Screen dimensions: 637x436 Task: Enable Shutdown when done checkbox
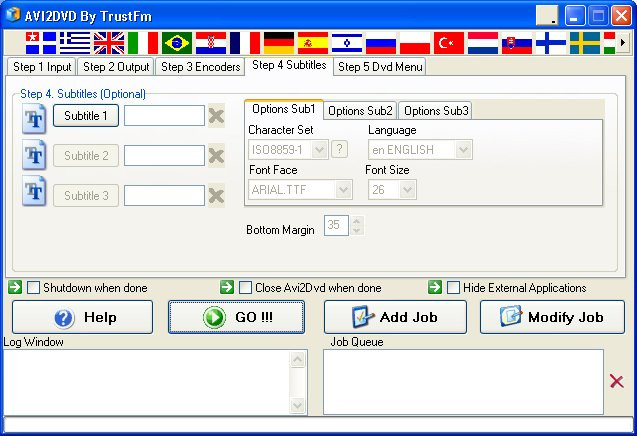tap(33, 288)
